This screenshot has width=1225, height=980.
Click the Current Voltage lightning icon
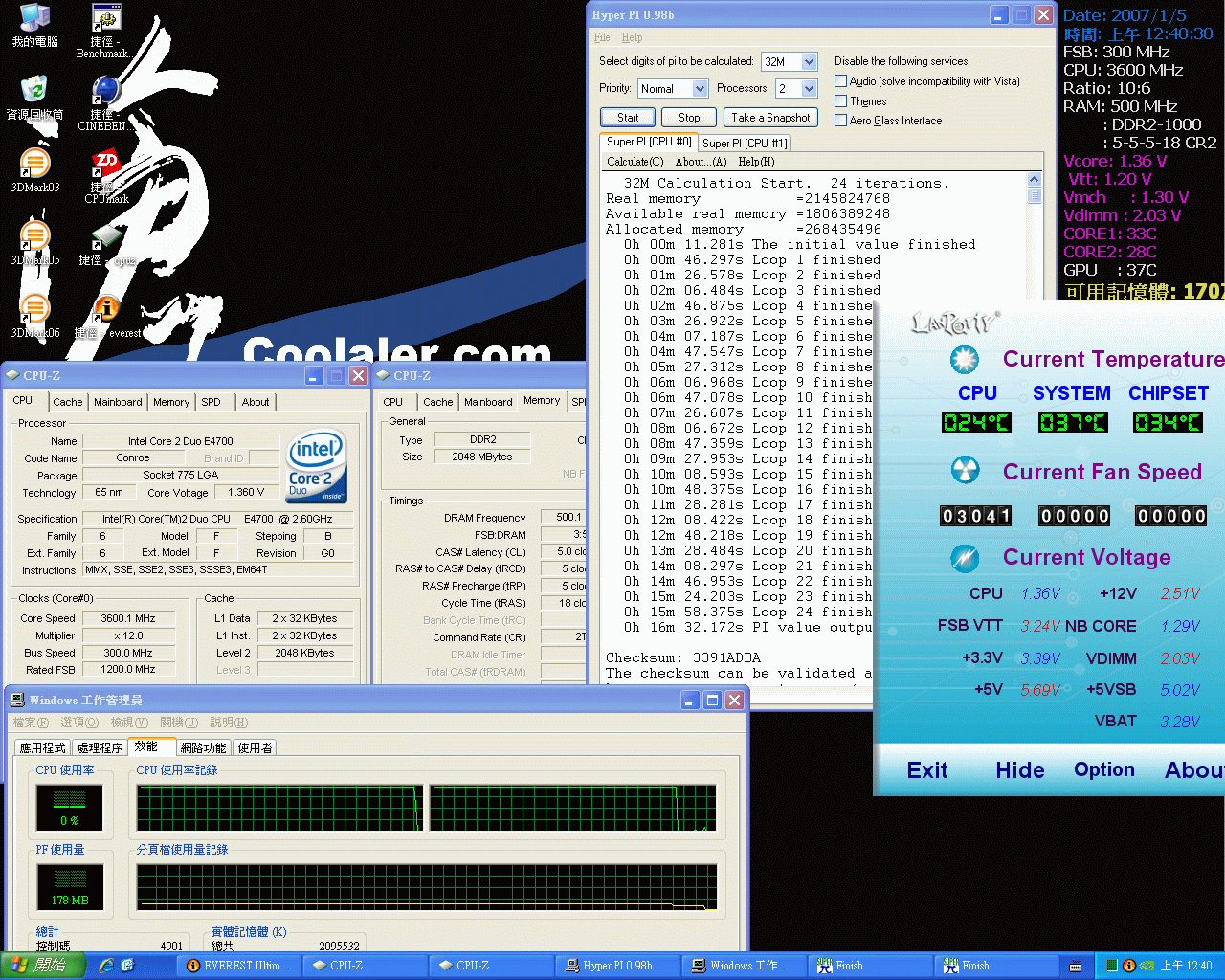964,557
